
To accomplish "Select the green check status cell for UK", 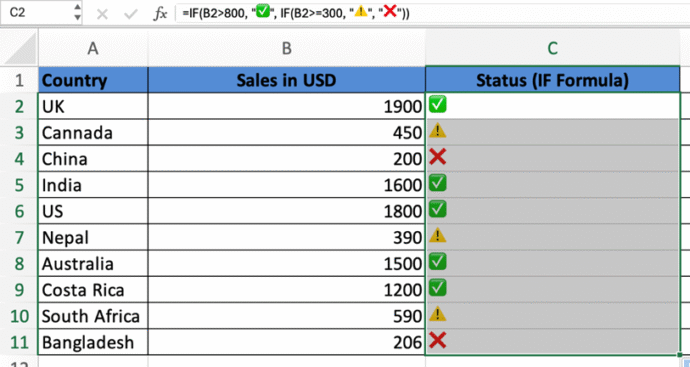I will pyautogui.click(x=552, y=106).
